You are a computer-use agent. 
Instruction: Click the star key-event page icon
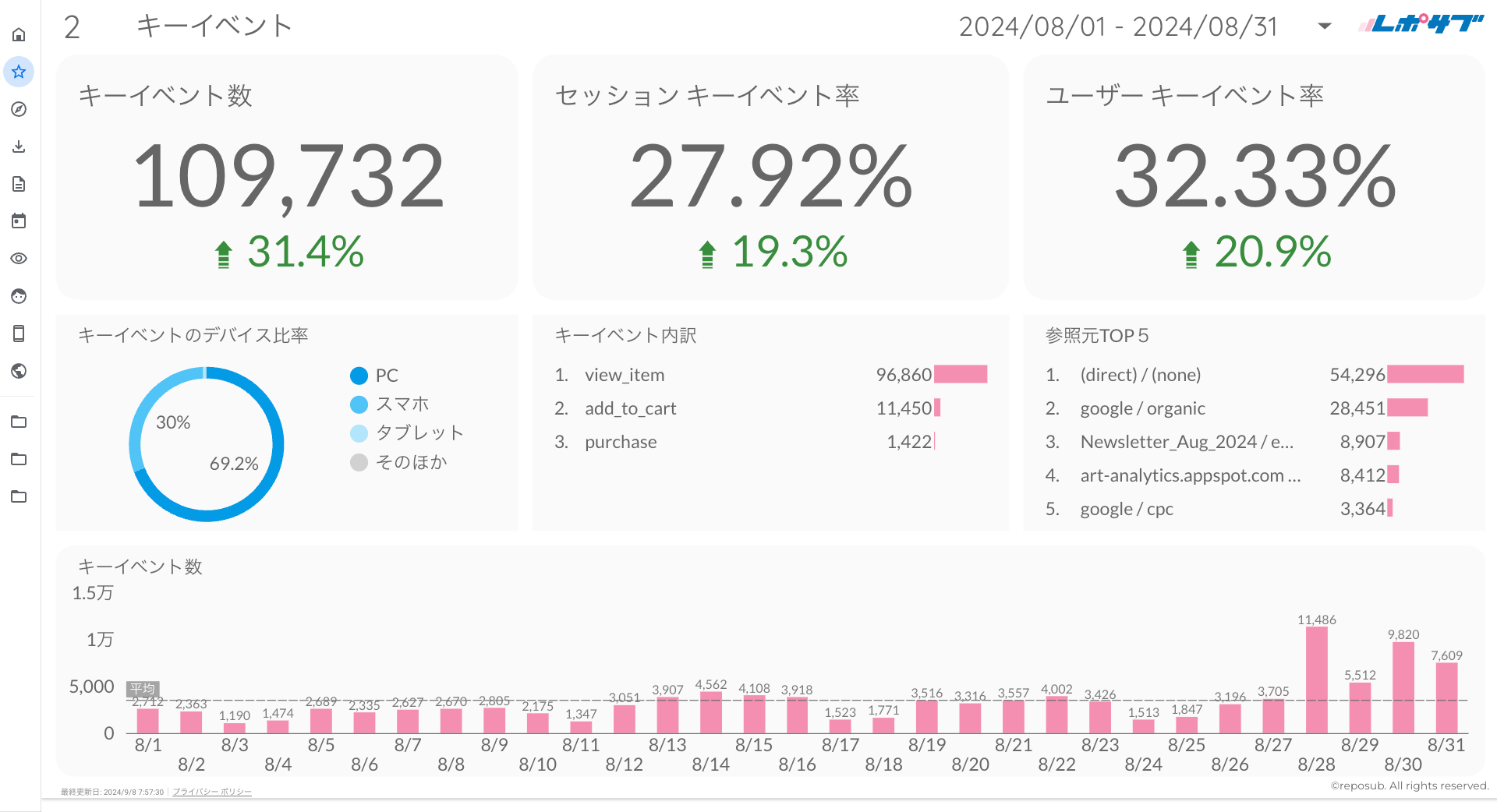coord(19,72)
